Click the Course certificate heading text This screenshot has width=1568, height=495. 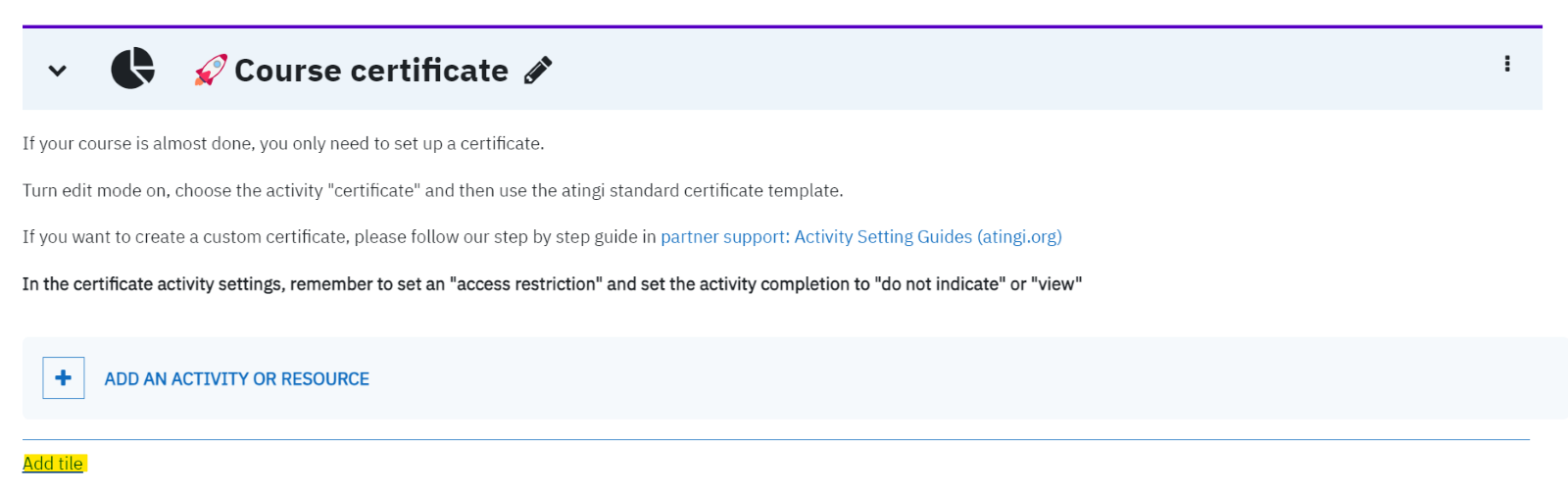click(x=371, y=71)
